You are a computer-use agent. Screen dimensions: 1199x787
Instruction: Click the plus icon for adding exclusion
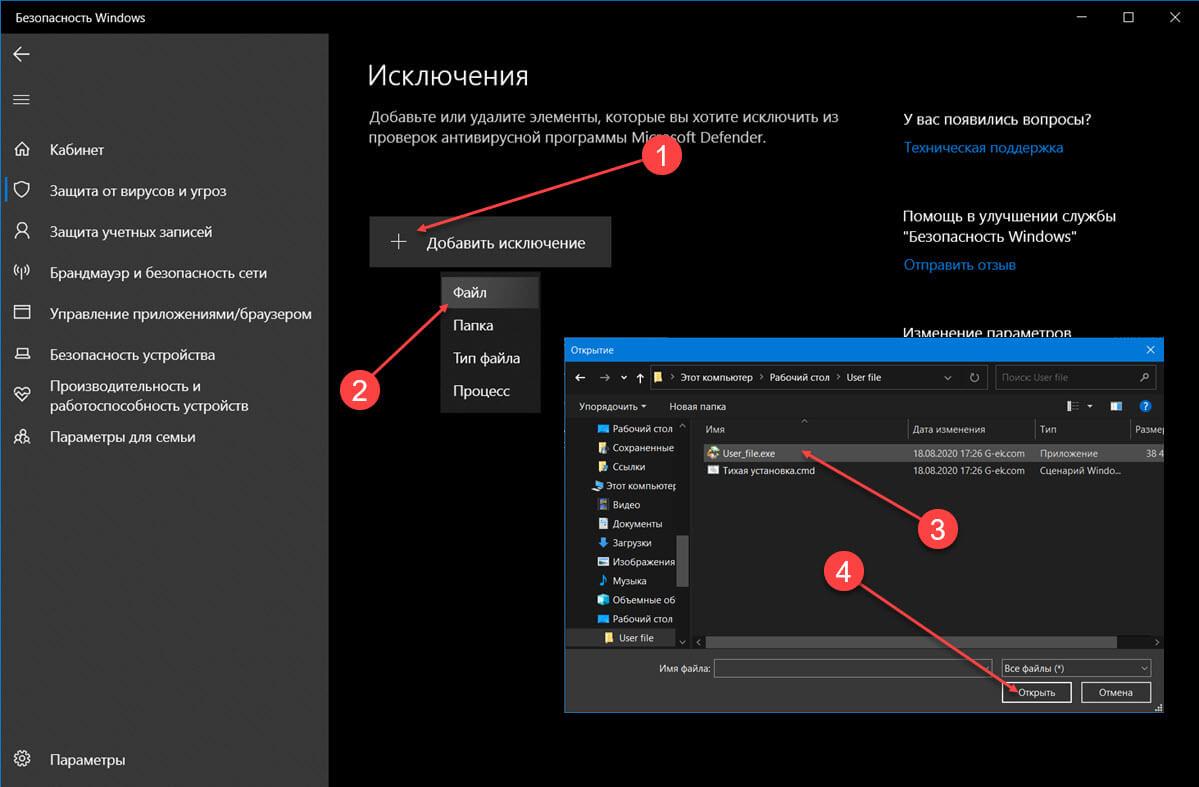(x=398, y=242)
